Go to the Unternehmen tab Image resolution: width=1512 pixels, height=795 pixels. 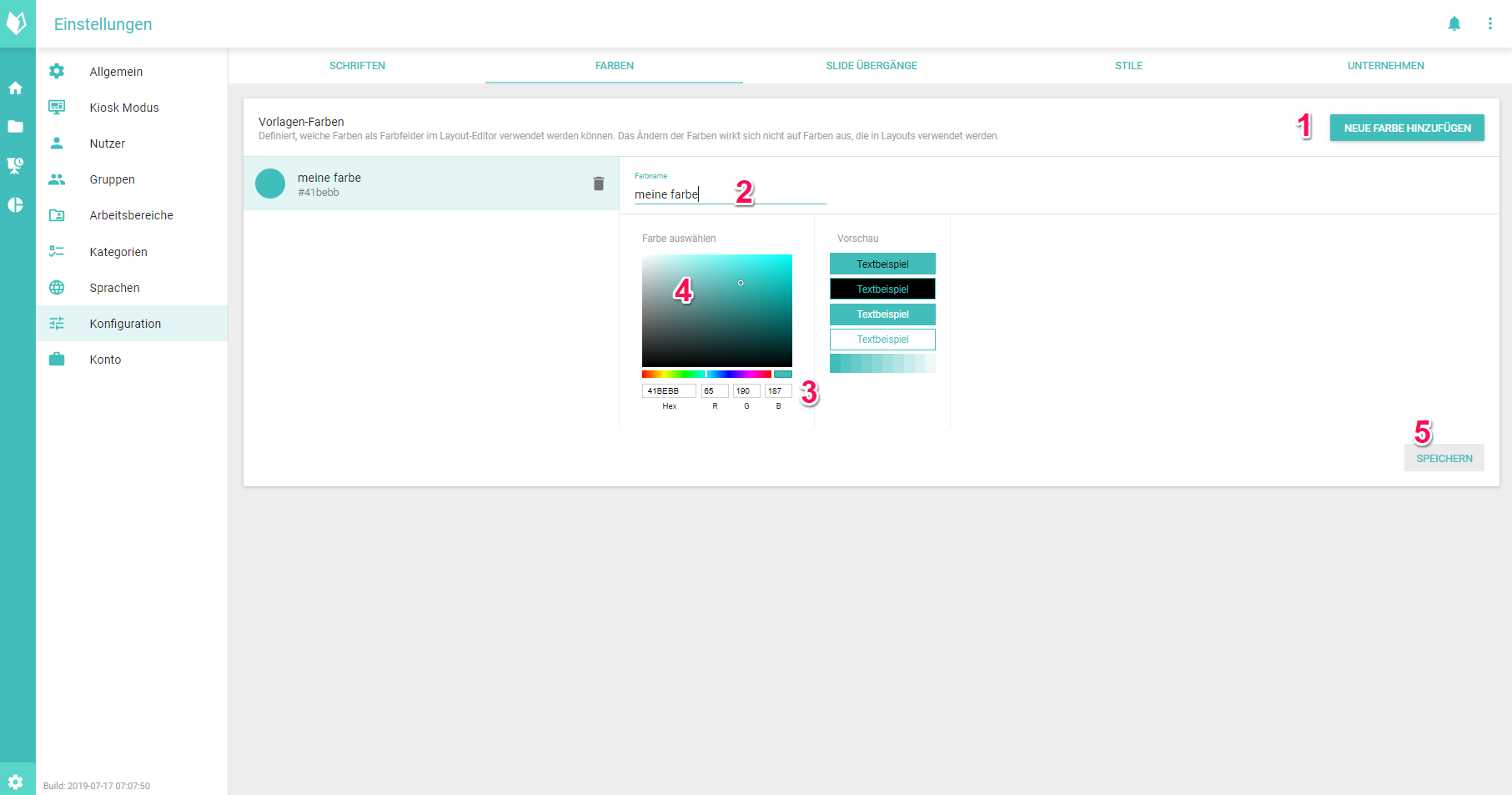click(x=1385, y=66)
